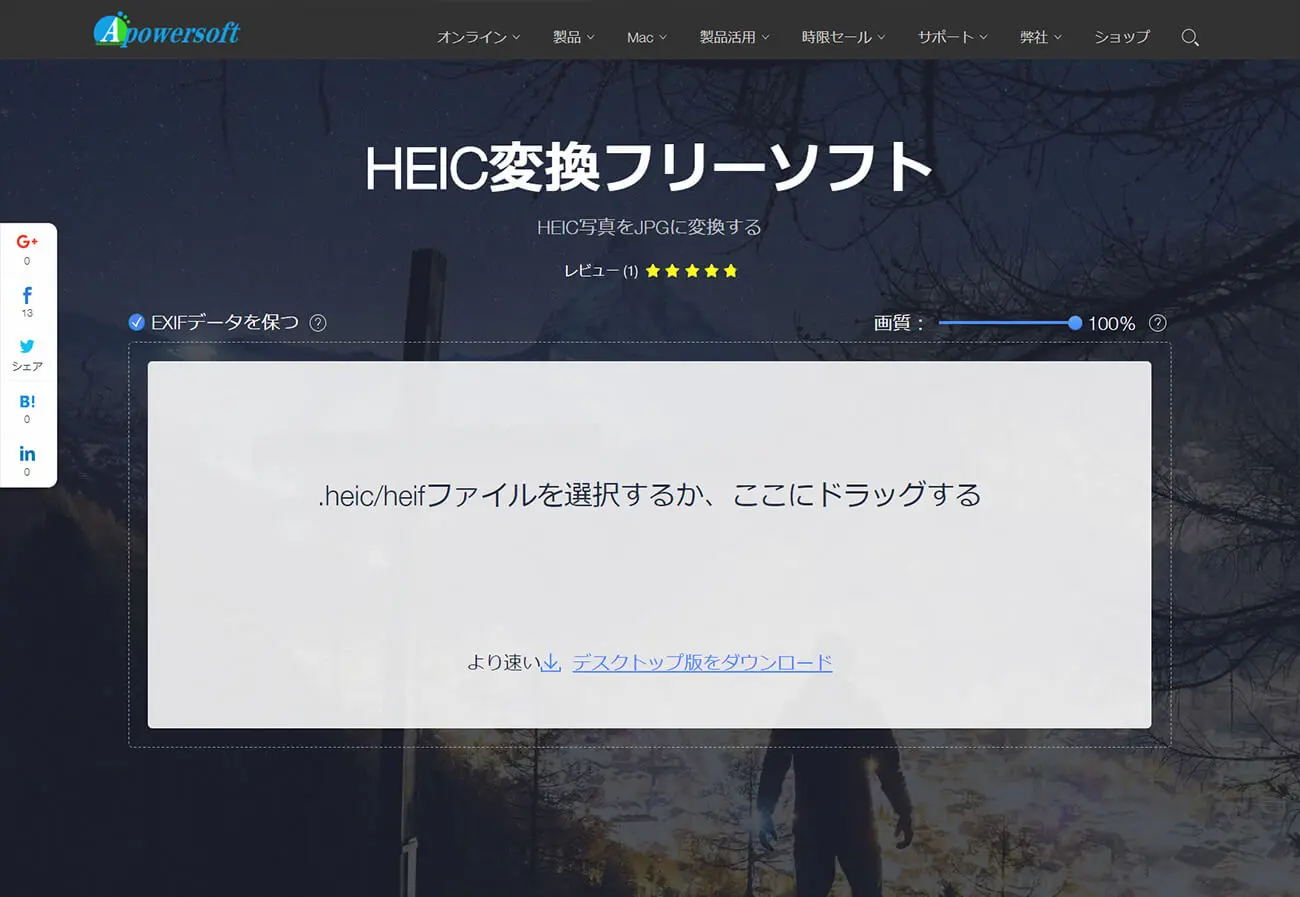Image resolution: width=1300 pixels, height=897 pixels.
Task: Click the download arrow icon
Action: click(x=550, y=662)
